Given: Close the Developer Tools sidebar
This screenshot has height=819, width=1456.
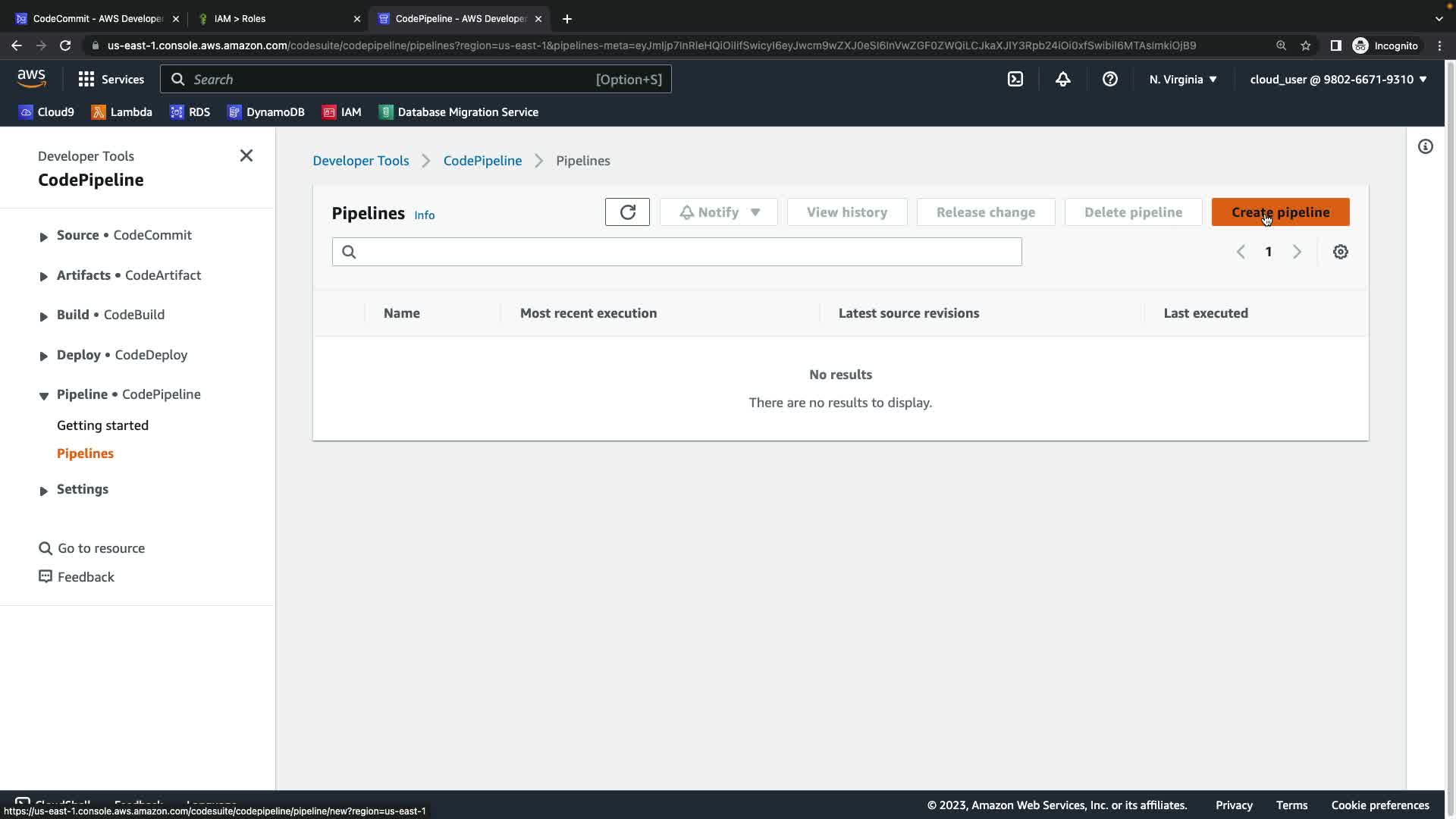Looking at the screenshot, I should click(x=246, y=155).
